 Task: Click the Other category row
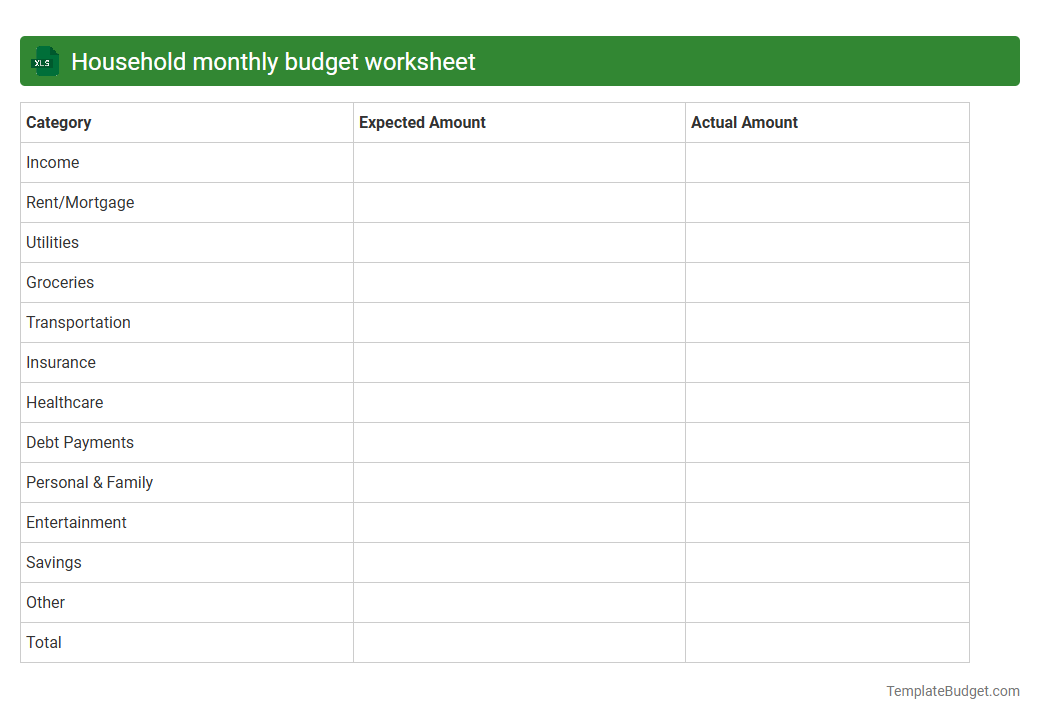pos(45,602)
